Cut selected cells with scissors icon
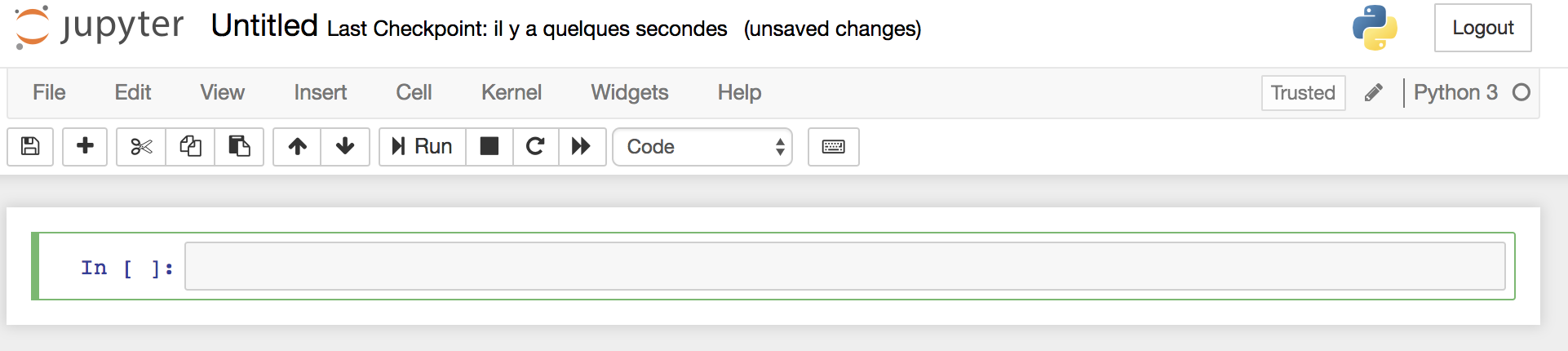This screenshot has width=1568, height=351. point(141,147)
